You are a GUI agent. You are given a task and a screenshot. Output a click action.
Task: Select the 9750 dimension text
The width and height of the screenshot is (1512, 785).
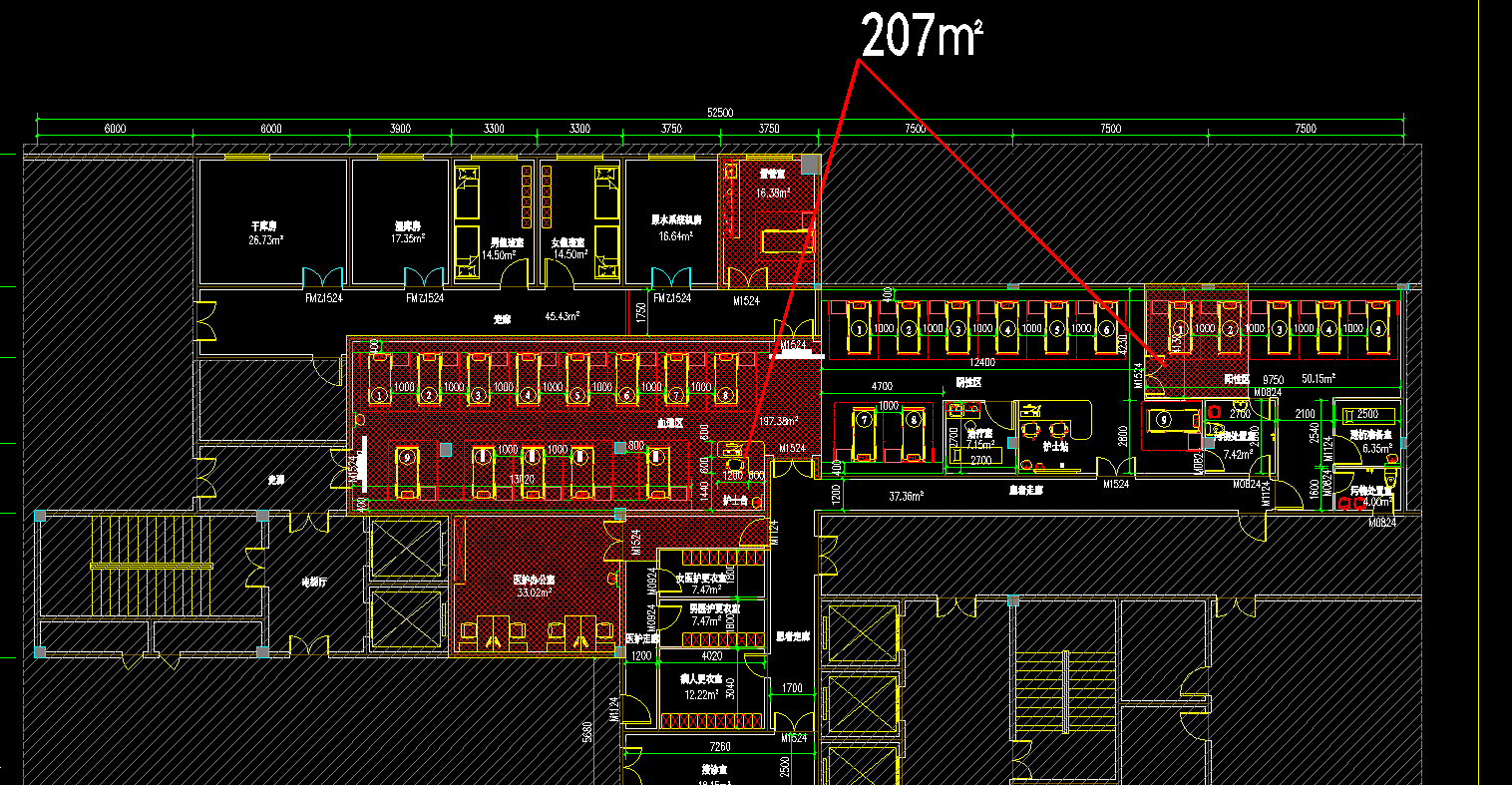pos(1273,380)
